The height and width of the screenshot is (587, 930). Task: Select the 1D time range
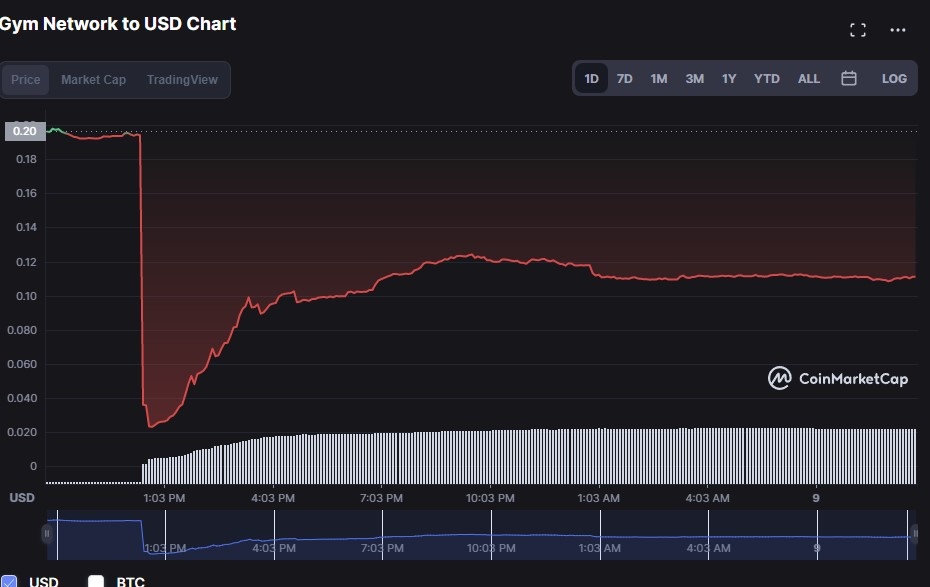pyautogui.click(x=591, y=78)
